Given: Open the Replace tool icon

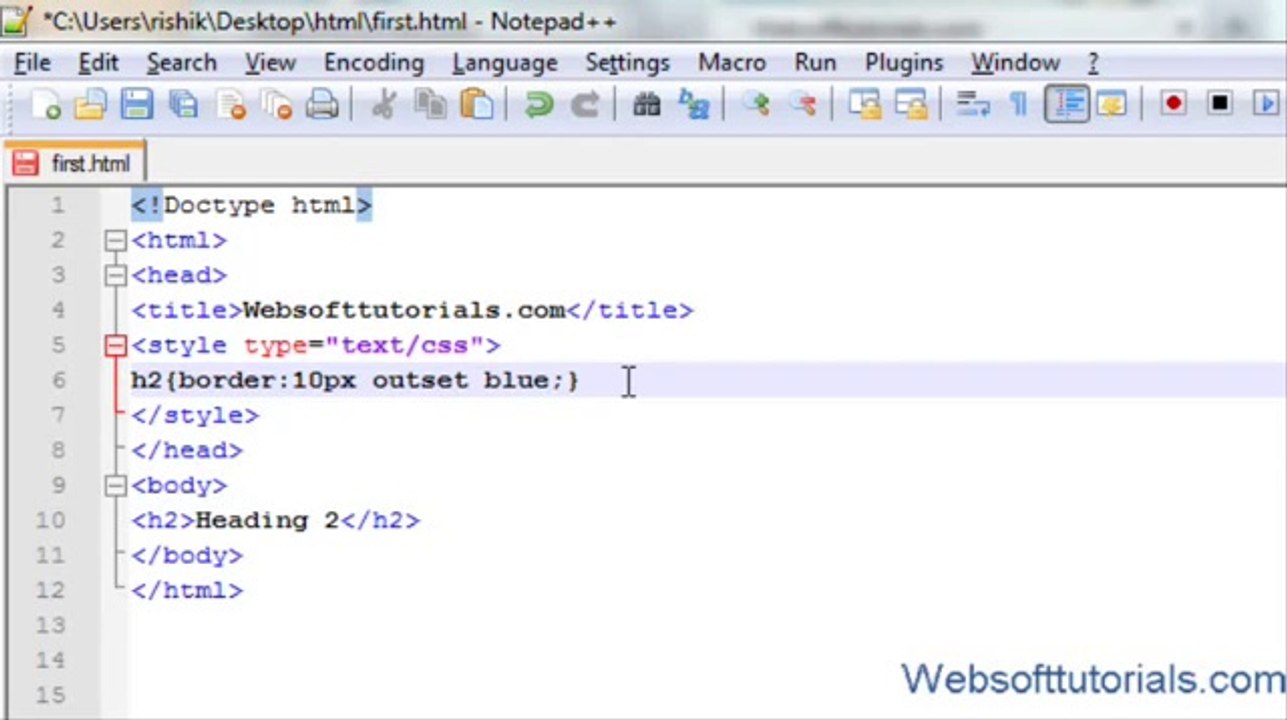Looking at the screenshot, I should click(x=693, y=104).
